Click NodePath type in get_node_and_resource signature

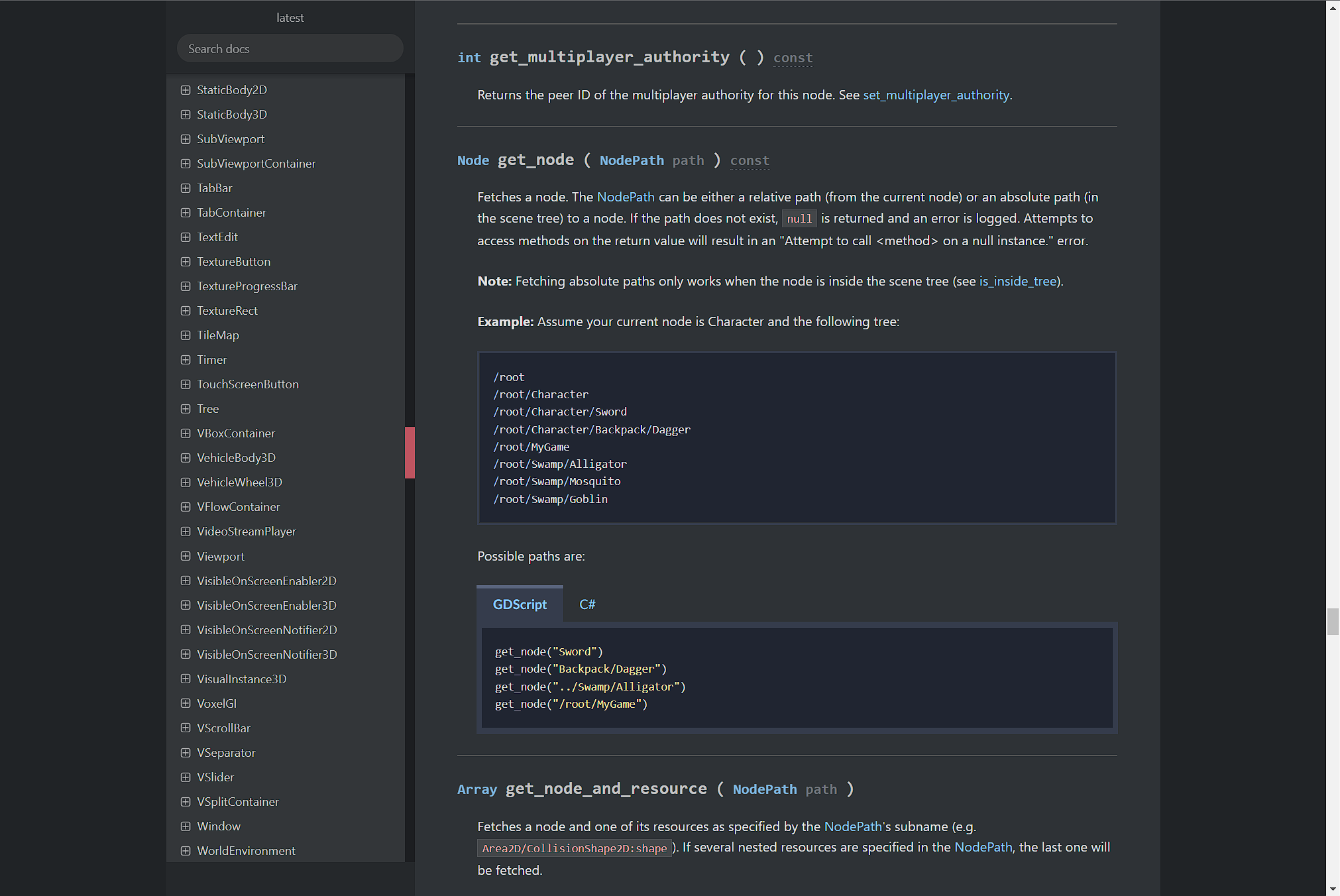coord(765,789)
